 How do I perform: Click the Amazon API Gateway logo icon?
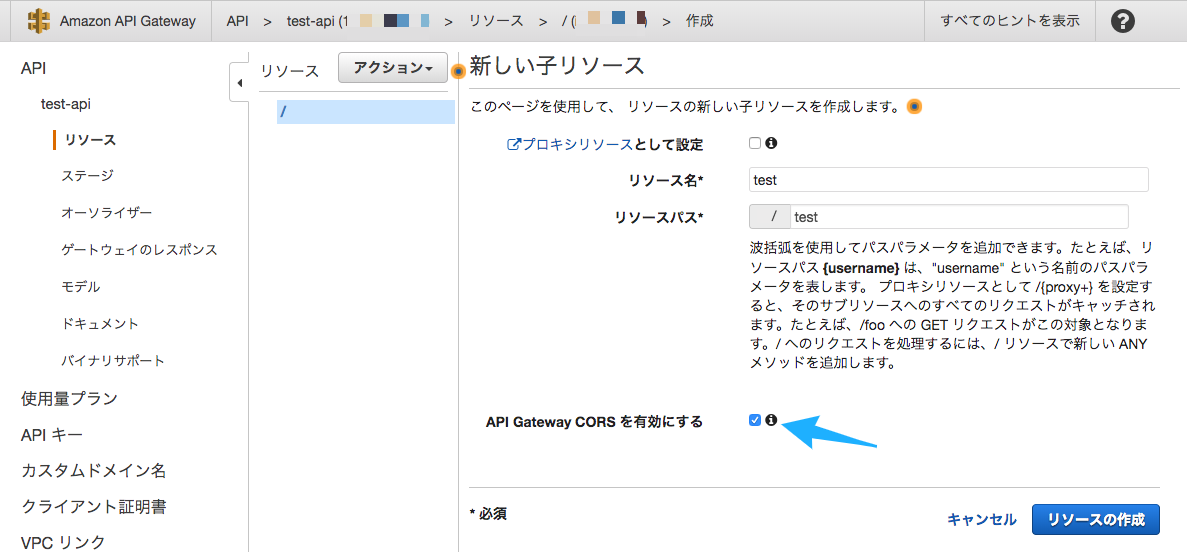point(39,21)
